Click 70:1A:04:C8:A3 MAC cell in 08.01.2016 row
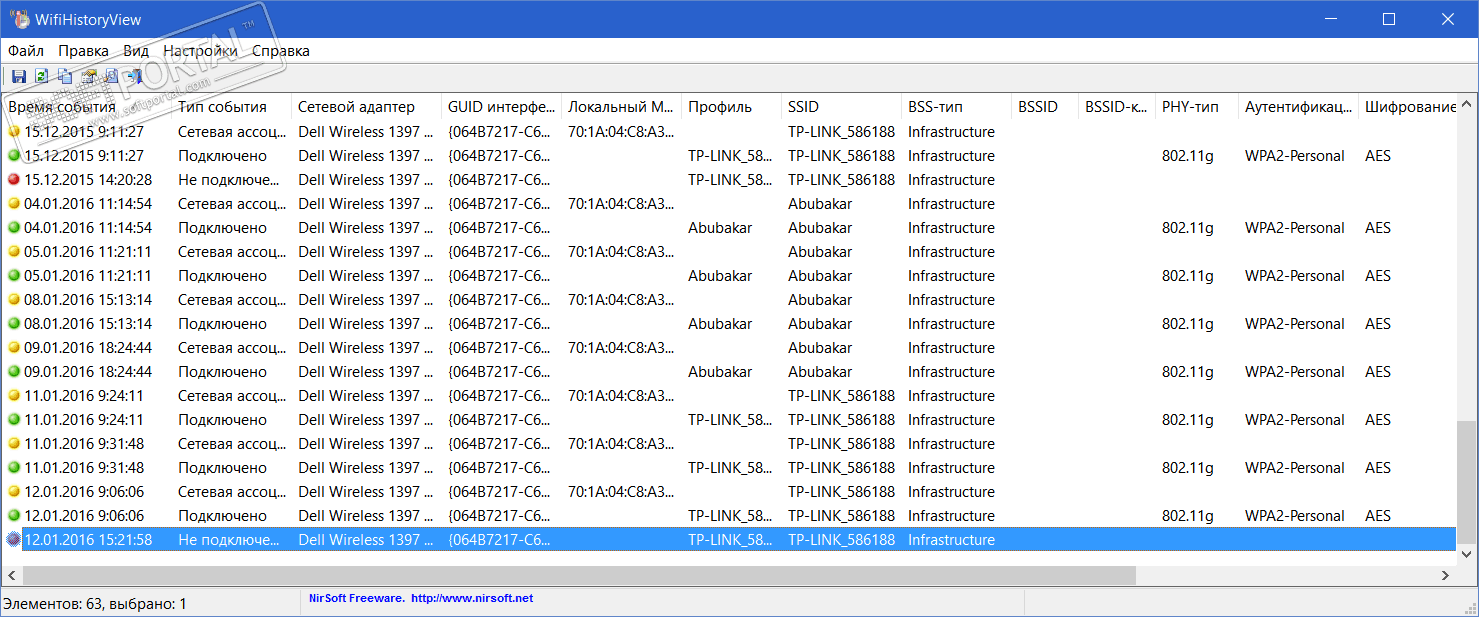 click(621, 300)
